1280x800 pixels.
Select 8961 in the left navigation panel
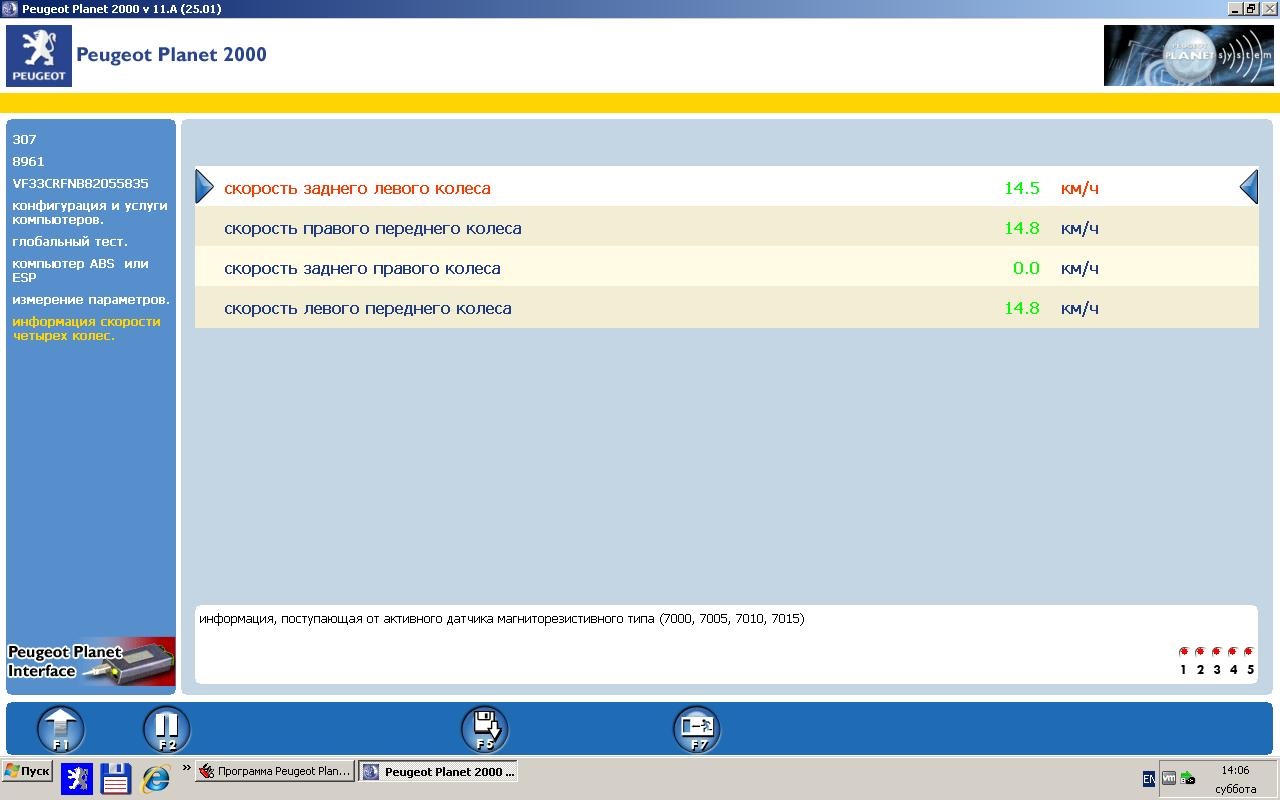pos(28,161)
